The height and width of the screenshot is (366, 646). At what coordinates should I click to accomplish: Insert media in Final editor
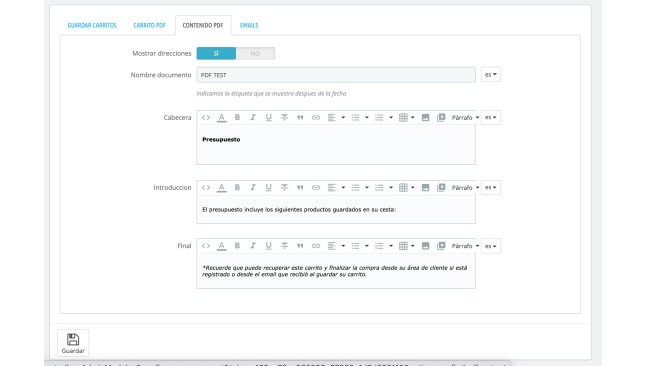pos(441,246)
